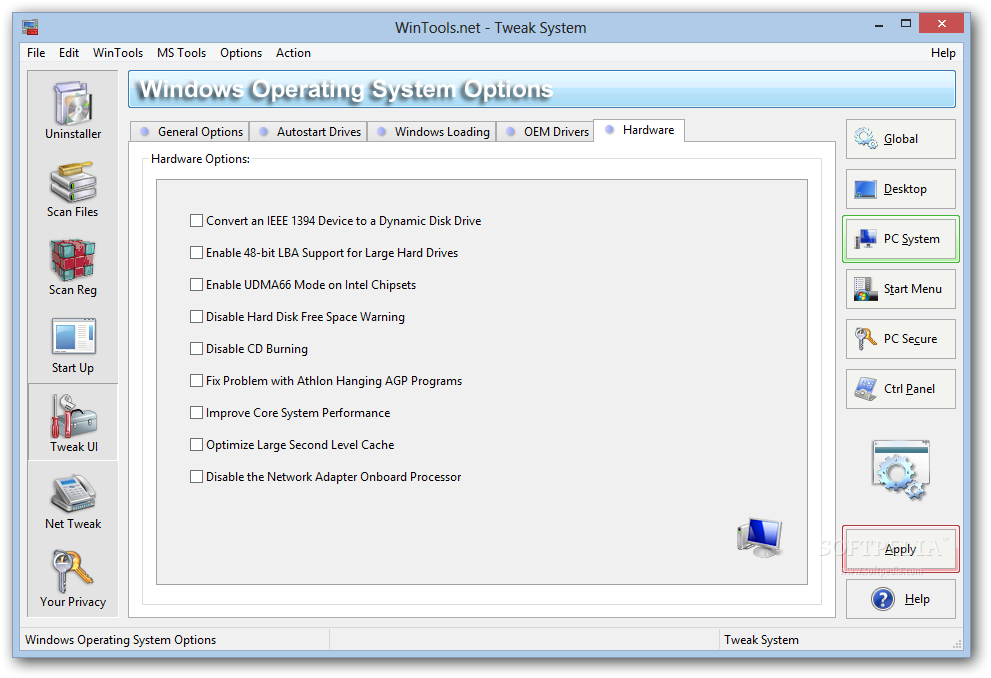Image resolution: width=991 pixels, height=678 pixels.
Task: Click the Help button with question mark
Action: pos(901,599)
